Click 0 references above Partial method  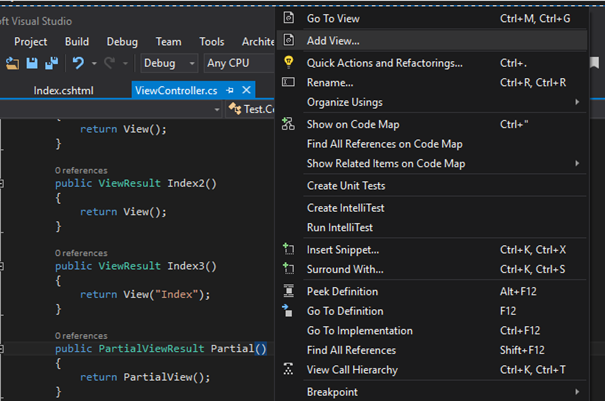point(81,335)
